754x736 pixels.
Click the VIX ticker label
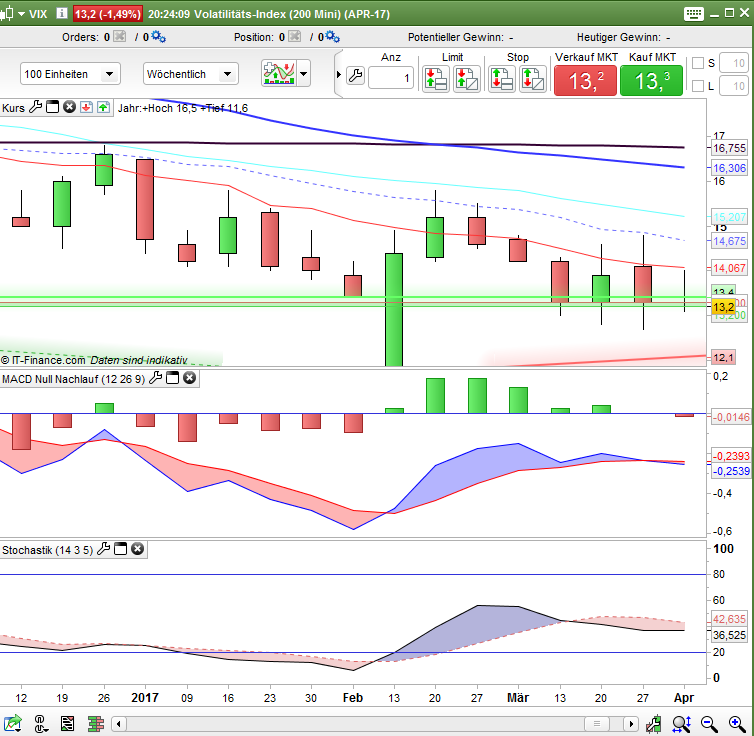tap(38, 14)
